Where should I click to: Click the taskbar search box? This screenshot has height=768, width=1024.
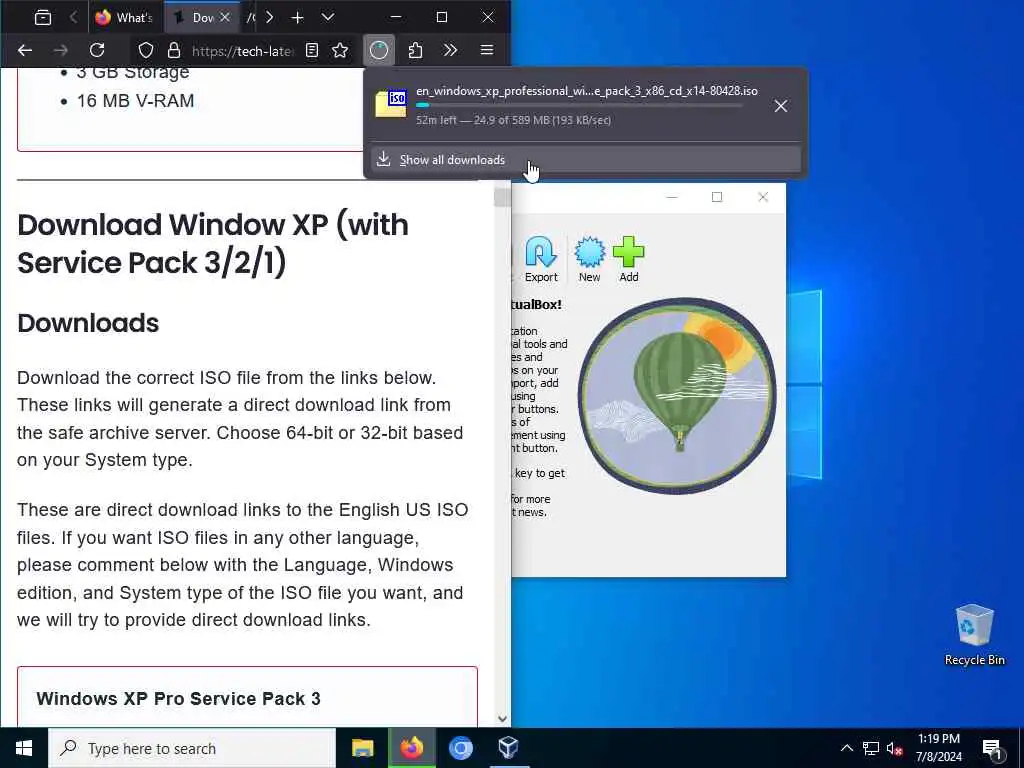click(x=192, y=748)
